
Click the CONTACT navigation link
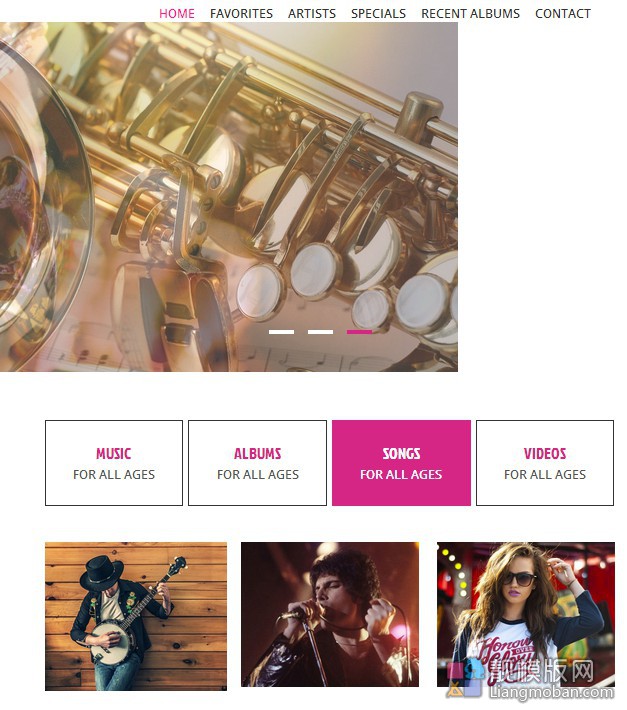point(563,14)
